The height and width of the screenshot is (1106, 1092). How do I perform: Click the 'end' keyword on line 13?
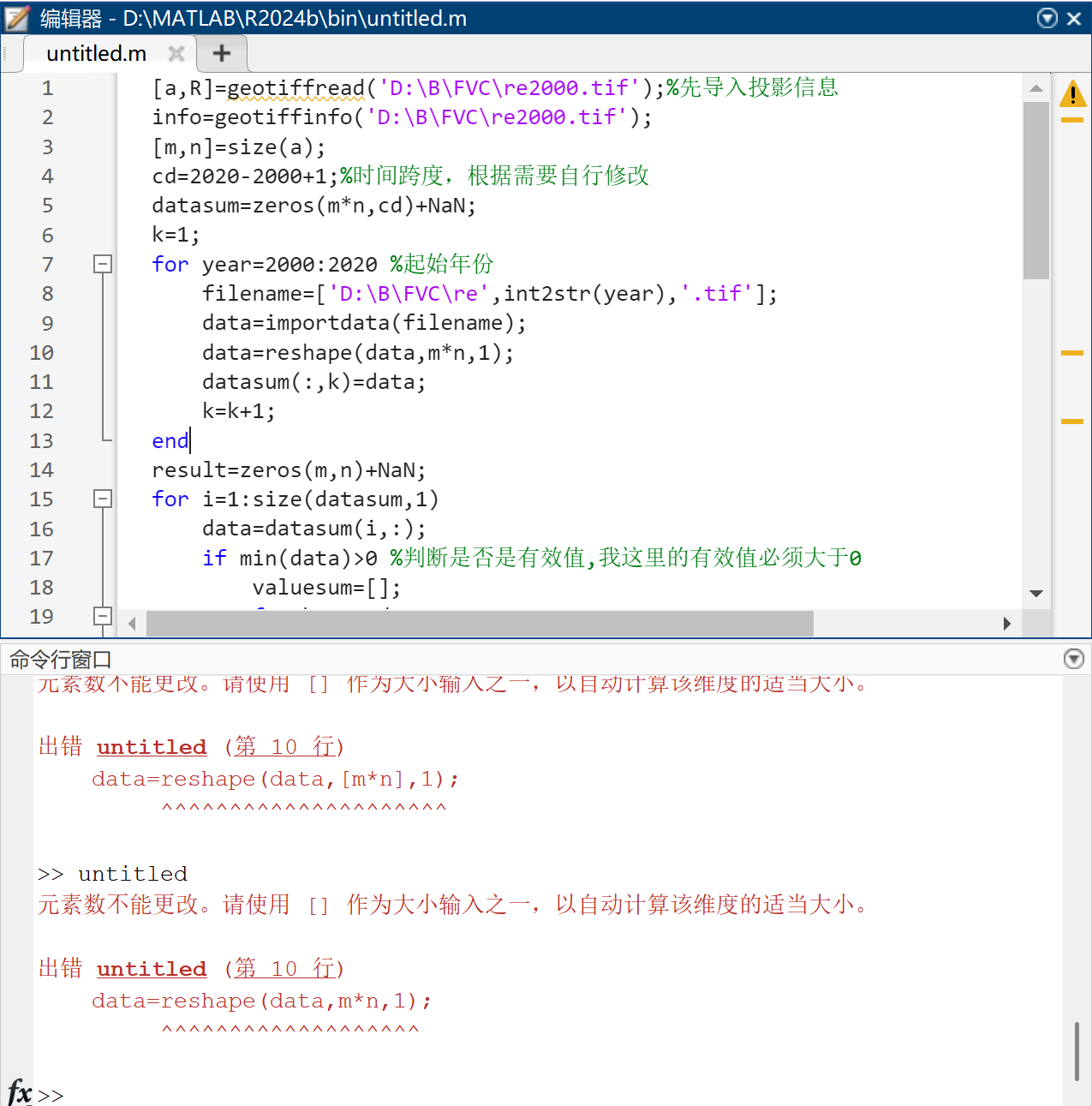point(170,441)
